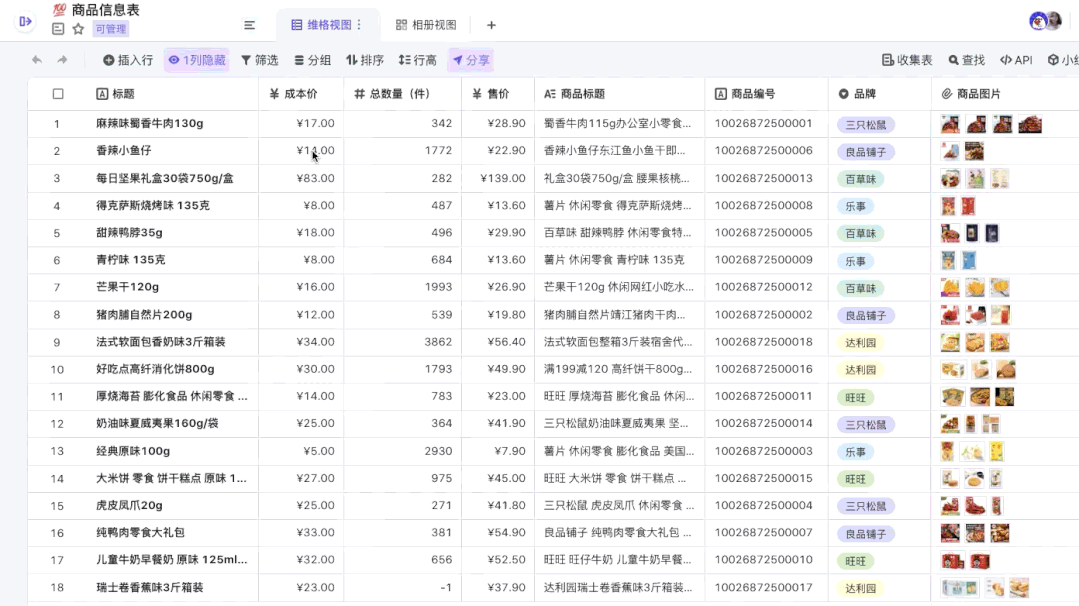
Task: Open first image in 瑞士卷香蕉味3斤箱装 row
Action: point(960,587)
